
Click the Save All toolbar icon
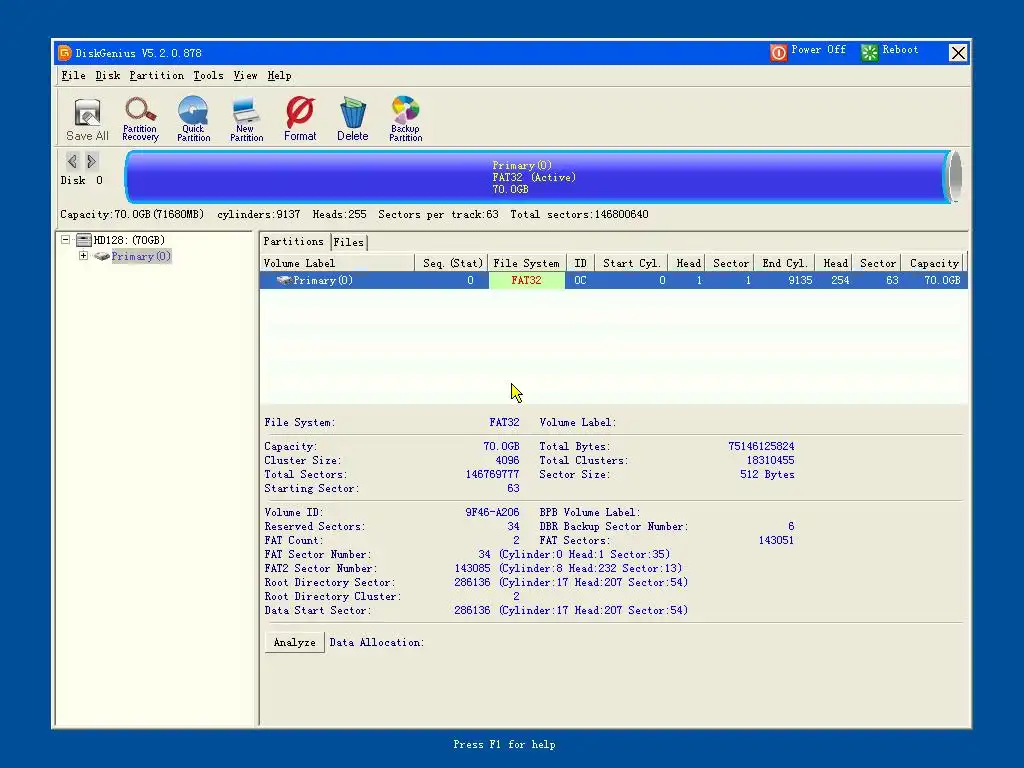tap(87, 120)
